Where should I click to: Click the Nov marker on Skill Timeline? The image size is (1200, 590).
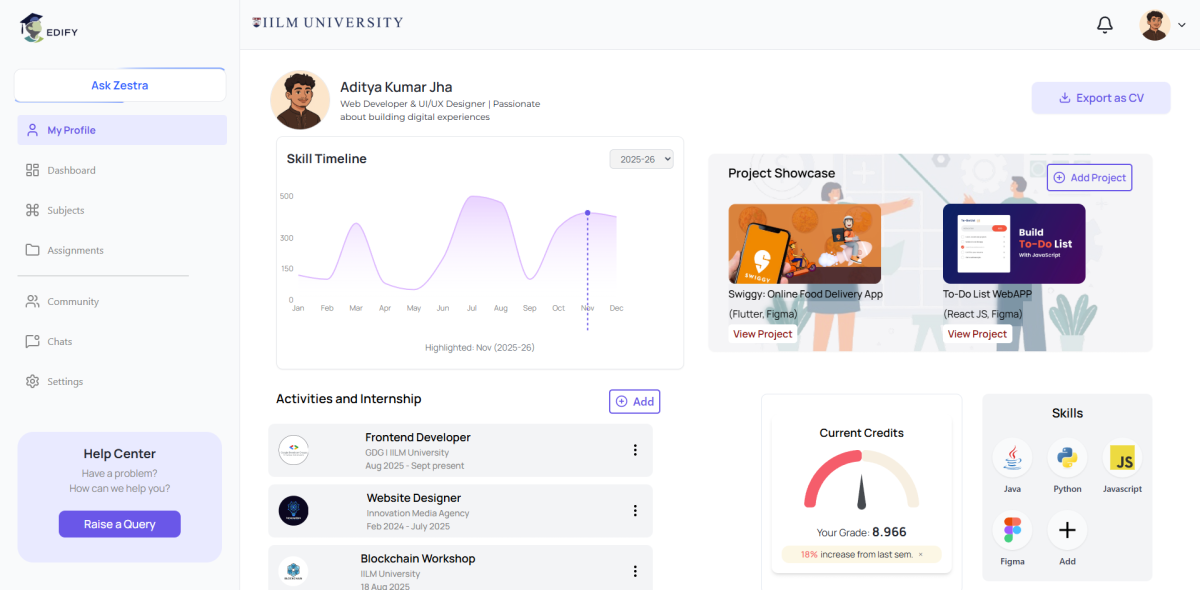[x=587, y=213]
